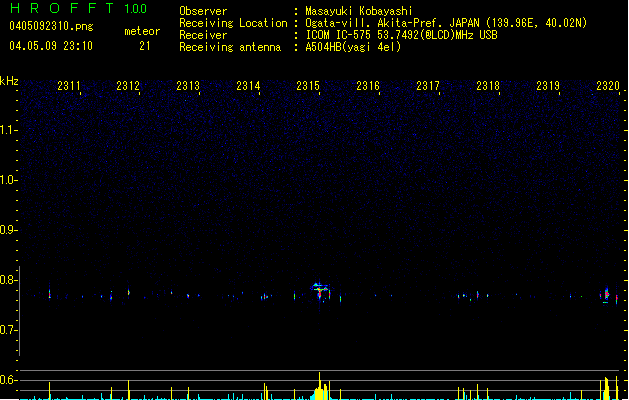The width and height of the screenshot is (629, 400).
Task: Click the 0.8 kHz axis label
Action: tap(8, 280)
